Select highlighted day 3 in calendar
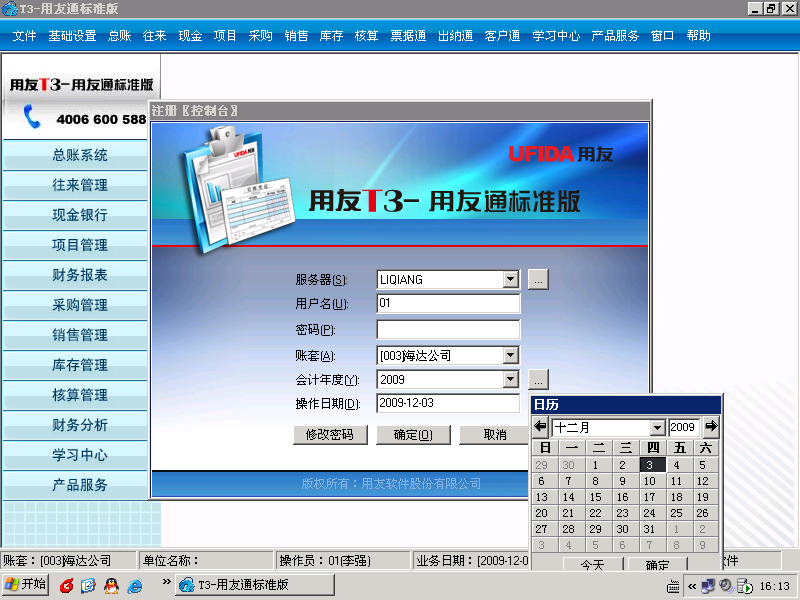This screenshot has height=600, width=800. (x=652, y=465)
